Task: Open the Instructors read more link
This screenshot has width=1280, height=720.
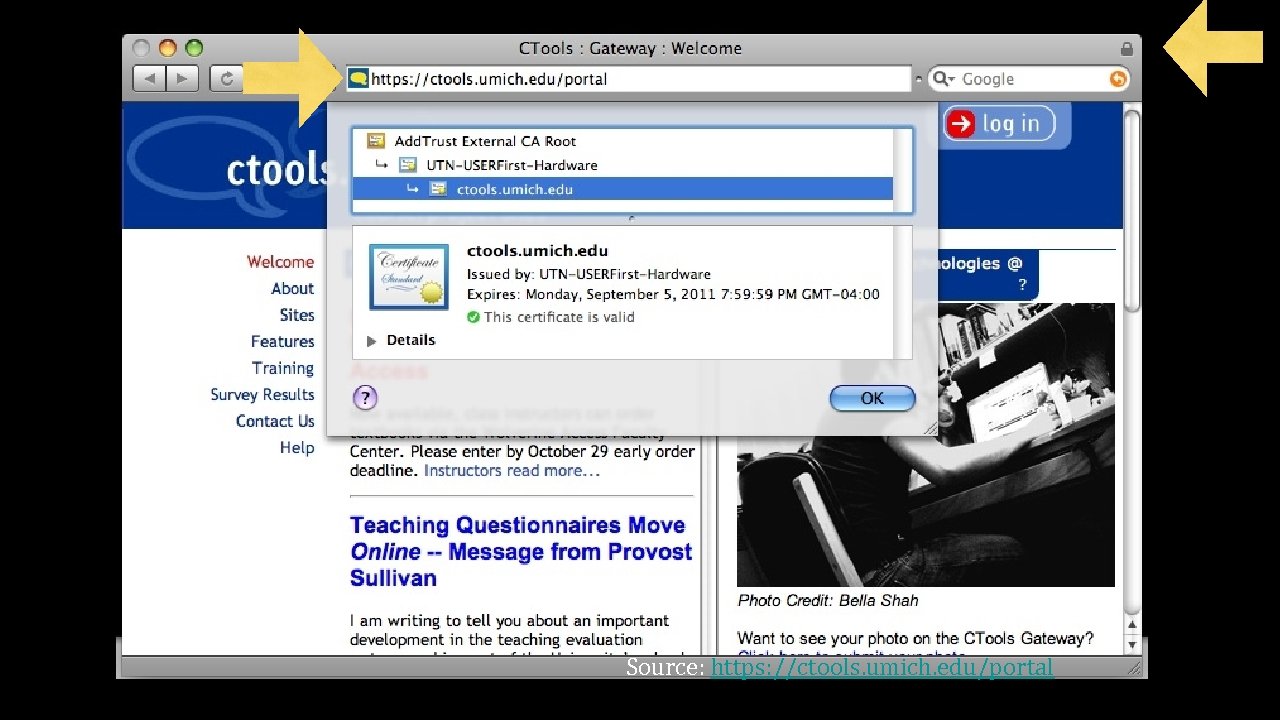Action: [x=512, y=470]
